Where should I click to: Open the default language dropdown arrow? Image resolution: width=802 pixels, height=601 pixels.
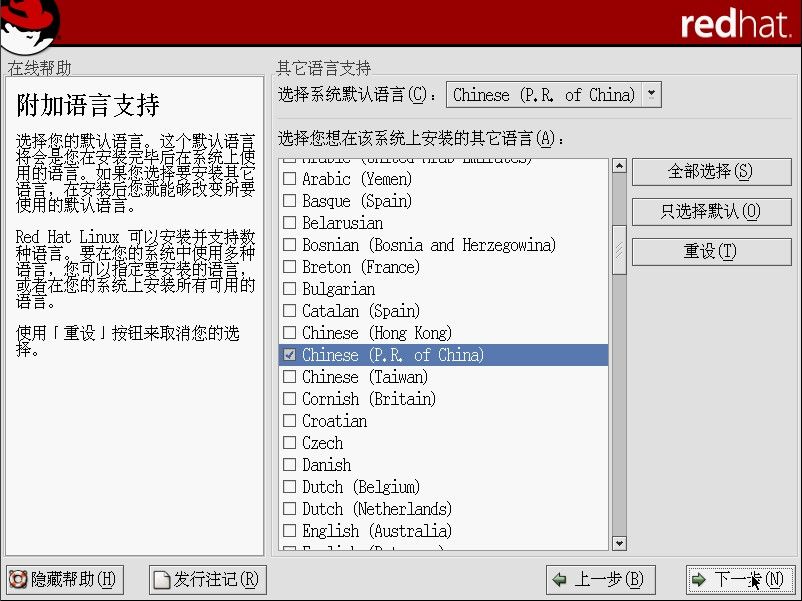[x=651, y=95]
